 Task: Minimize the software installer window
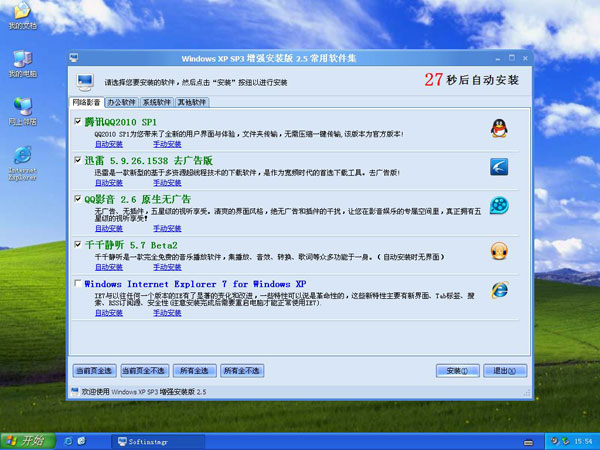[498, 59]
